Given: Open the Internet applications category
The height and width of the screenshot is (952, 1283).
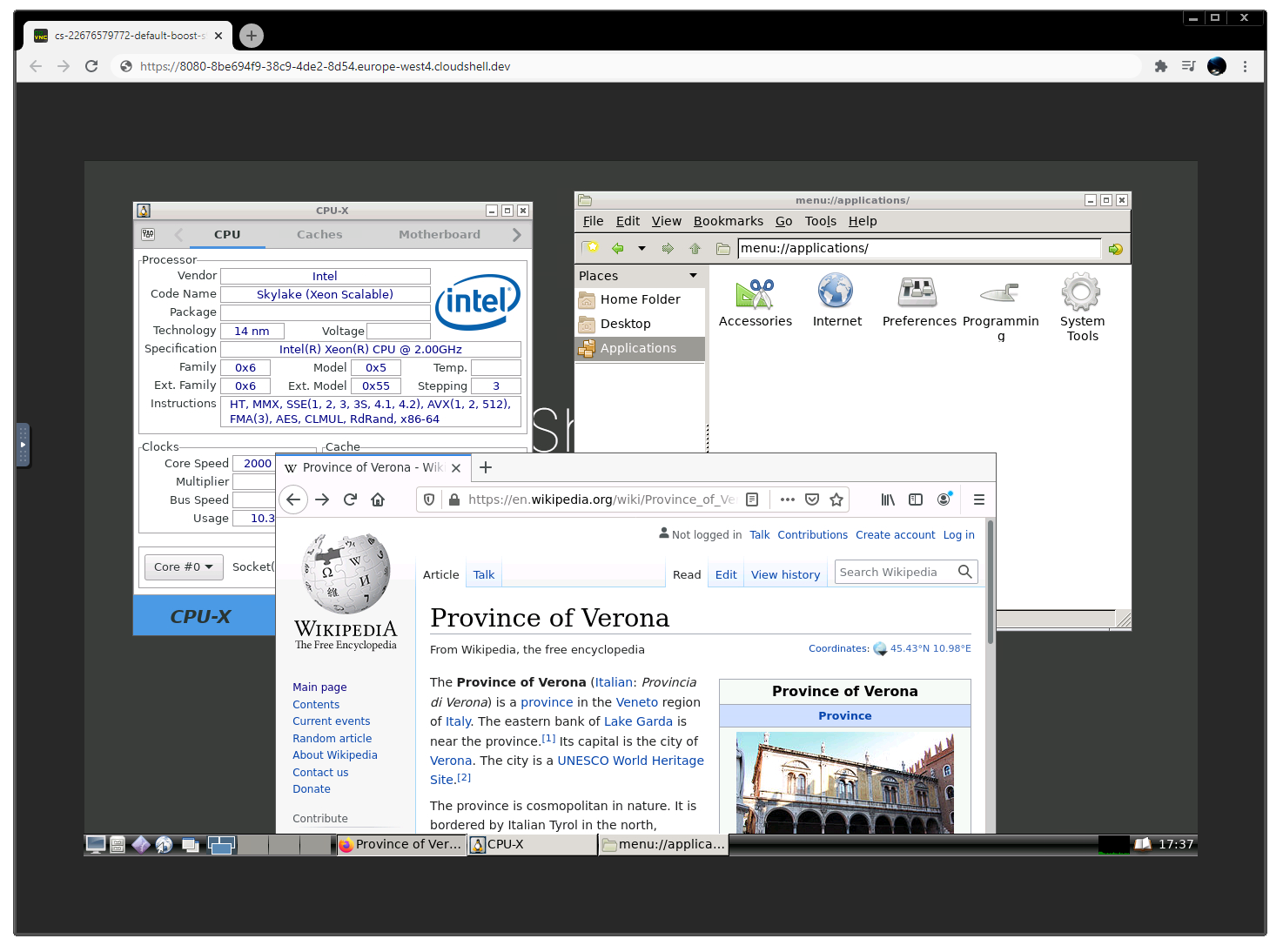Looking at the screenshot, I should (836, 302).
